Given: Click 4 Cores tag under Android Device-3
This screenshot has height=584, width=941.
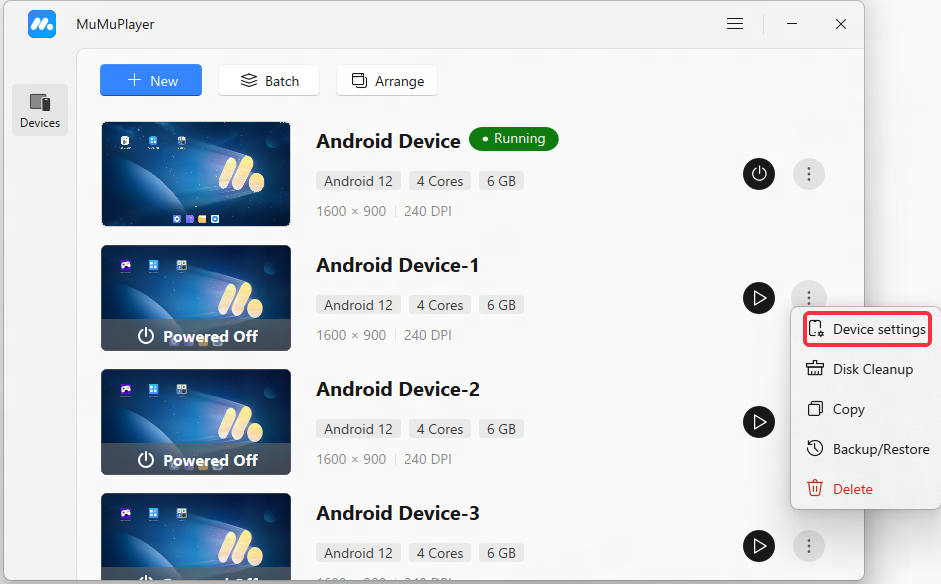Looking at the screenshot, I should click(x=440, y=553).
